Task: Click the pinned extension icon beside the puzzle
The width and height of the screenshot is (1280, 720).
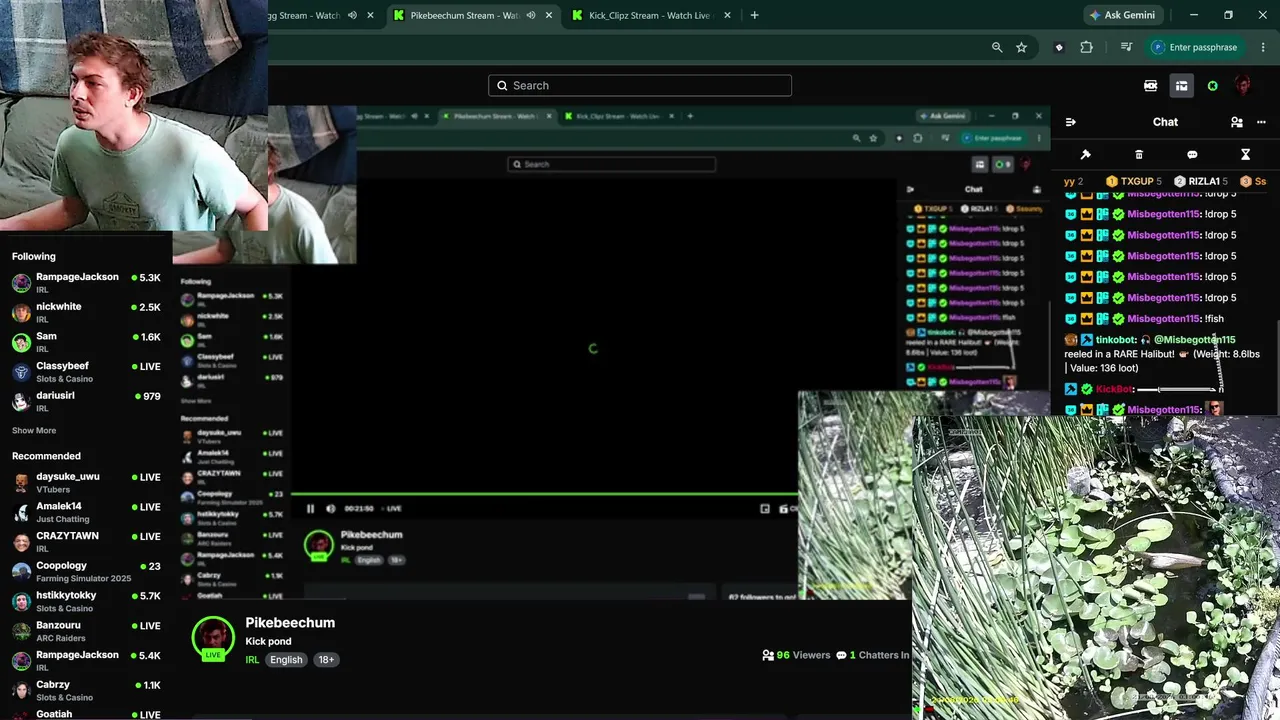Action: (x=1059, y=47)
